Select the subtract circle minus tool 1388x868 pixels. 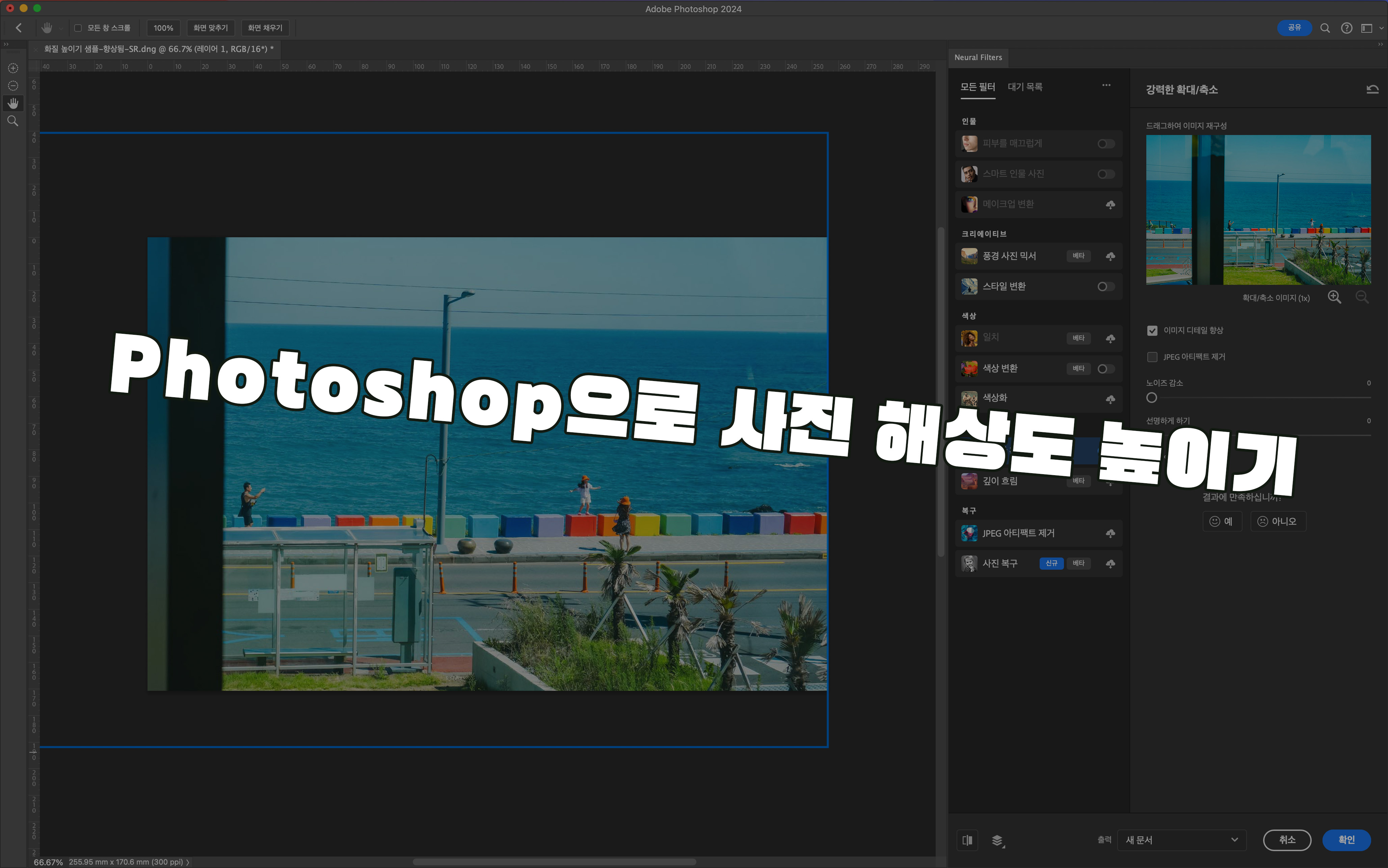click(13, 85)
